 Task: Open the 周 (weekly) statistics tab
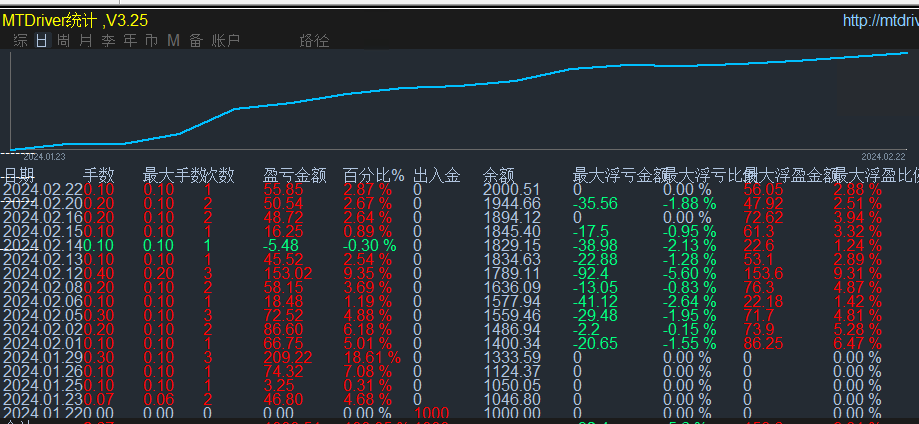(63, 40)
